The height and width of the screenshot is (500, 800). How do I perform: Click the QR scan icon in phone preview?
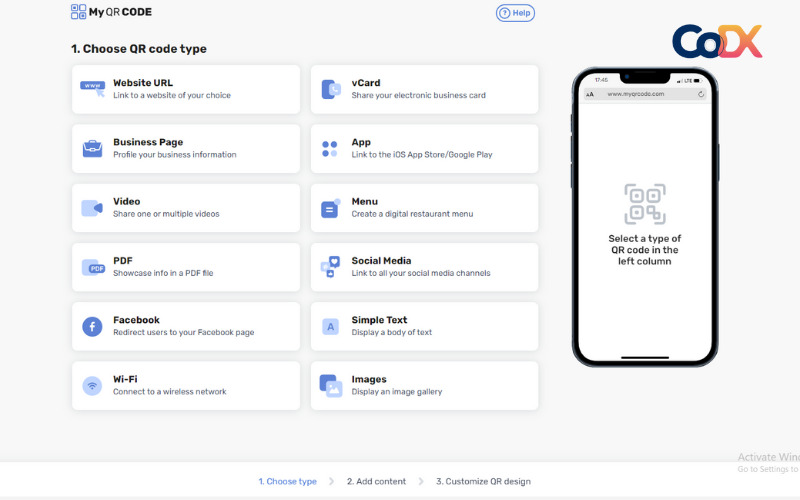tap(645, 204)
